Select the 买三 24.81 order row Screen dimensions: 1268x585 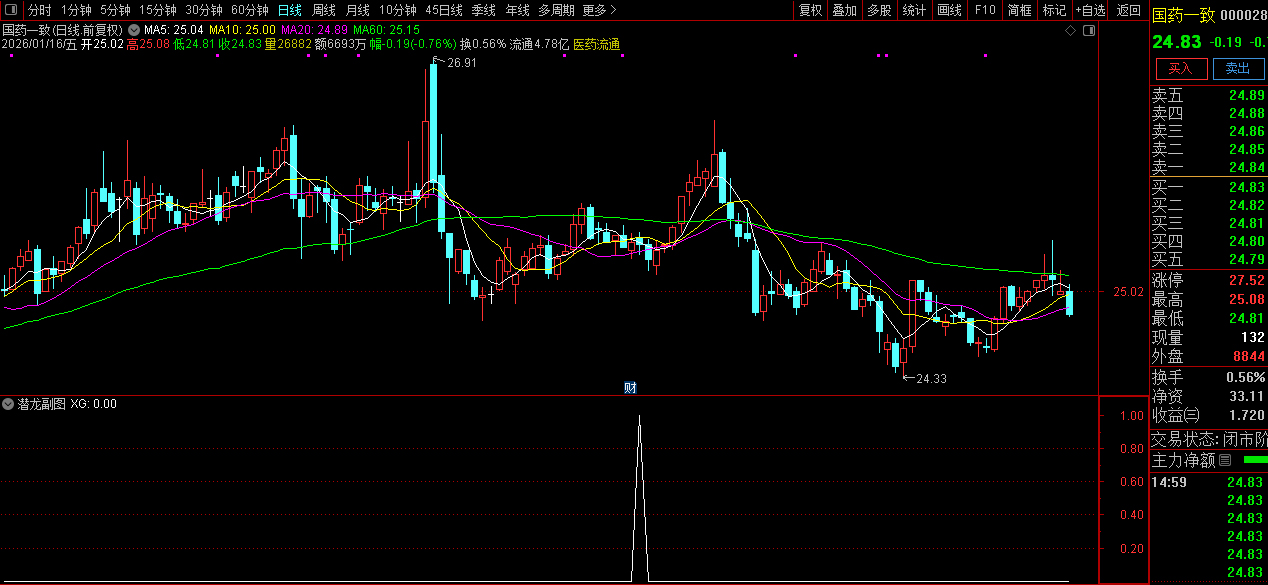(1208, 224)
